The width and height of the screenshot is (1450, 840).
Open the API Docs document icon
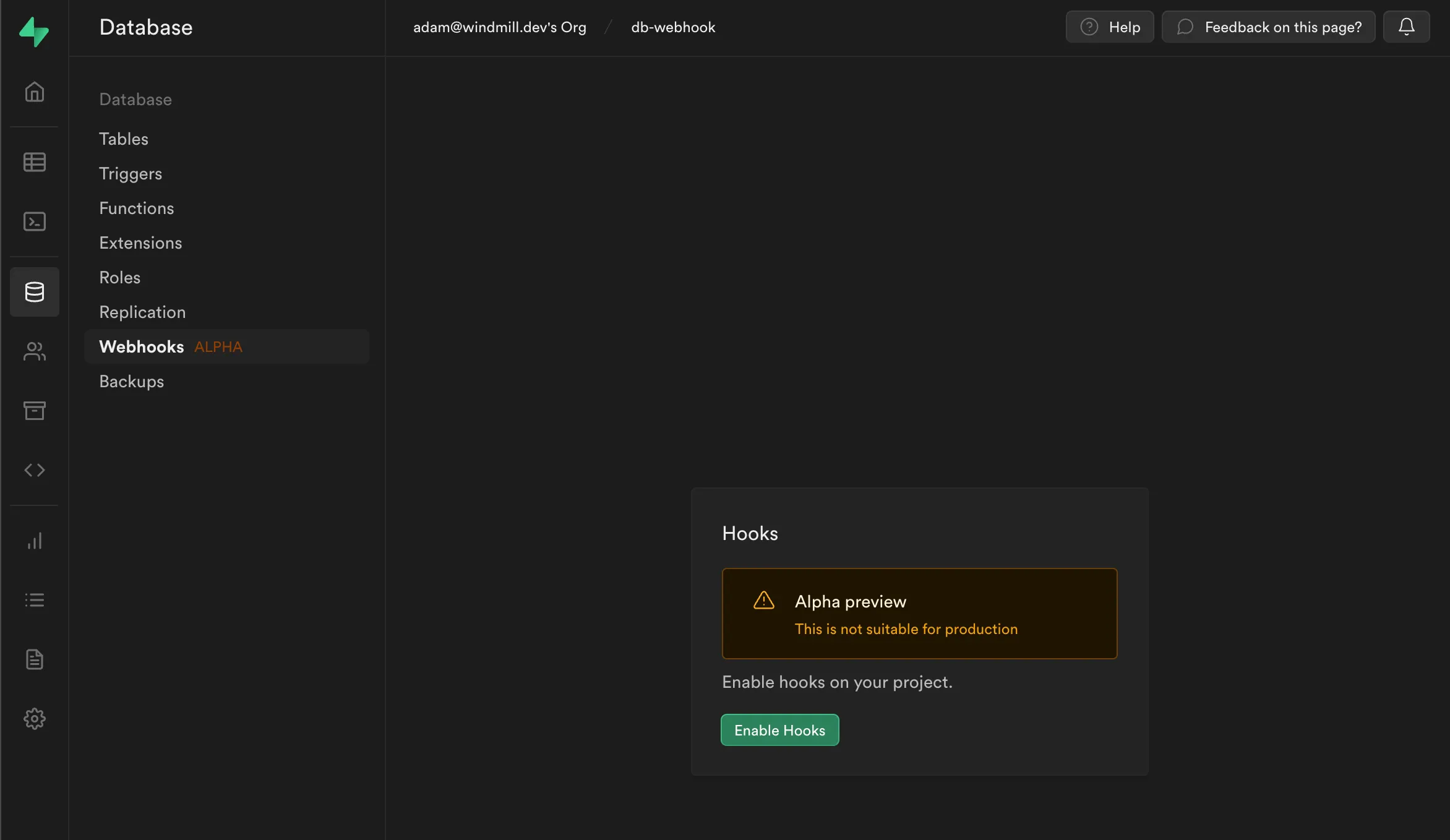pyautogui.click(x=34, y=659)
